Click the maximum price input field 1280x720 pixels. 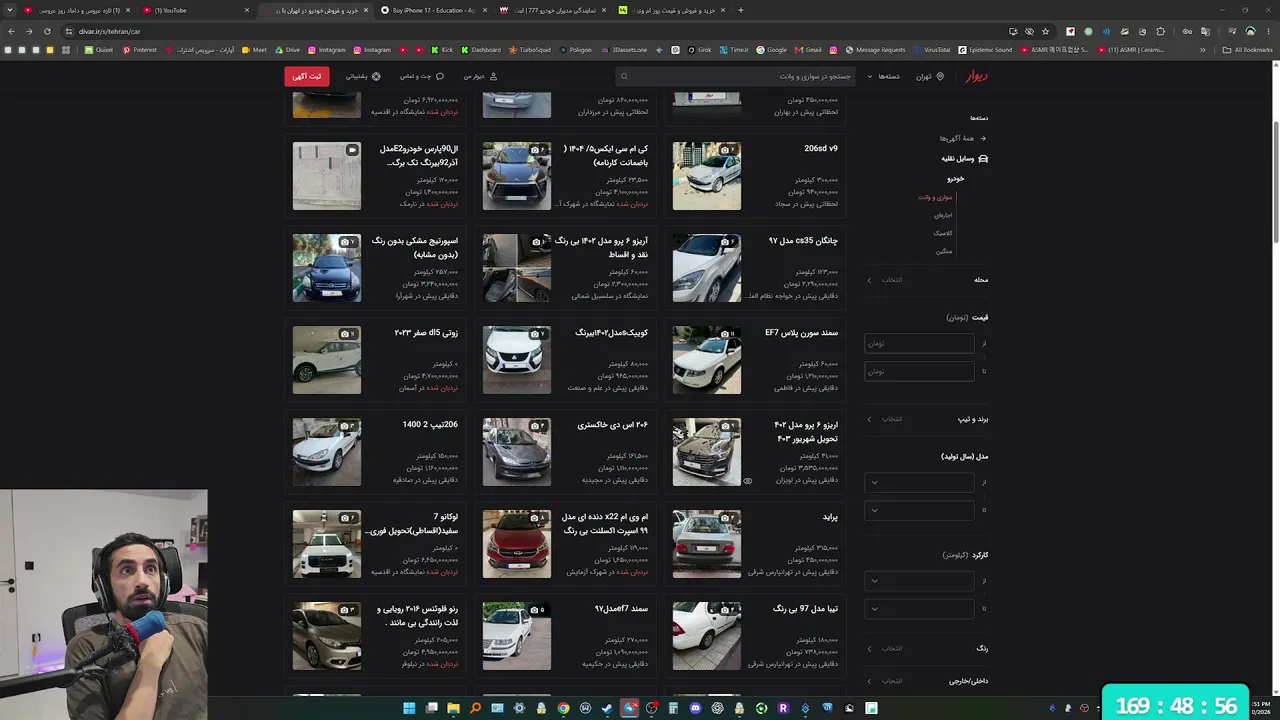click(x=919, y=371)
